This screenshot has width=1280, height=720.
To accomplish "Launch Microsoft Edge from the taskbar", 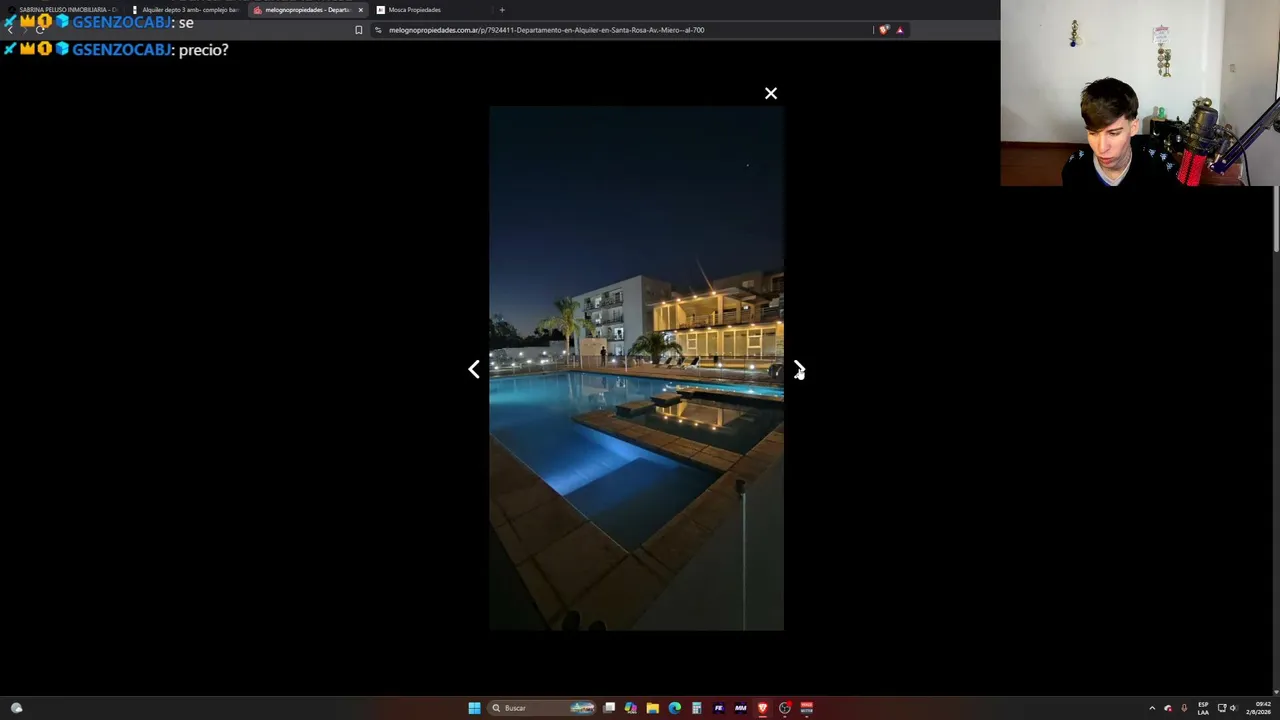I will coord(674,708).
